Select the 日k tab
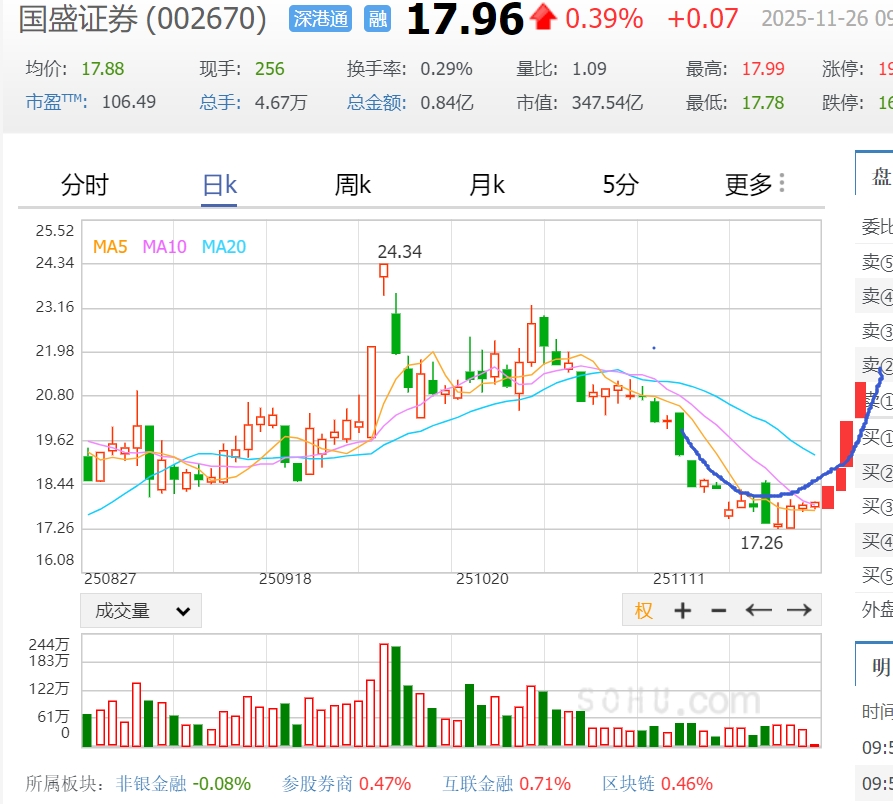This screenshot has height=804, width=893. point(219,185)
